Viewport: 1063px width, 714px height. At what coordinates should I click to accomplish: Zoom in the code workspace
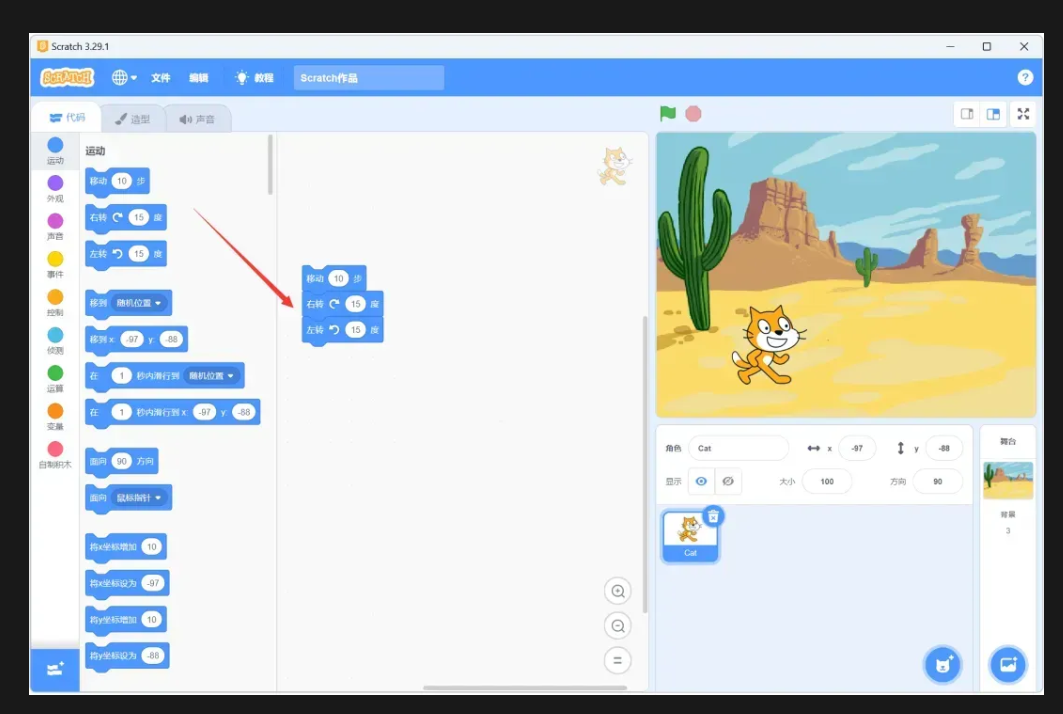[x=618, y=591]
